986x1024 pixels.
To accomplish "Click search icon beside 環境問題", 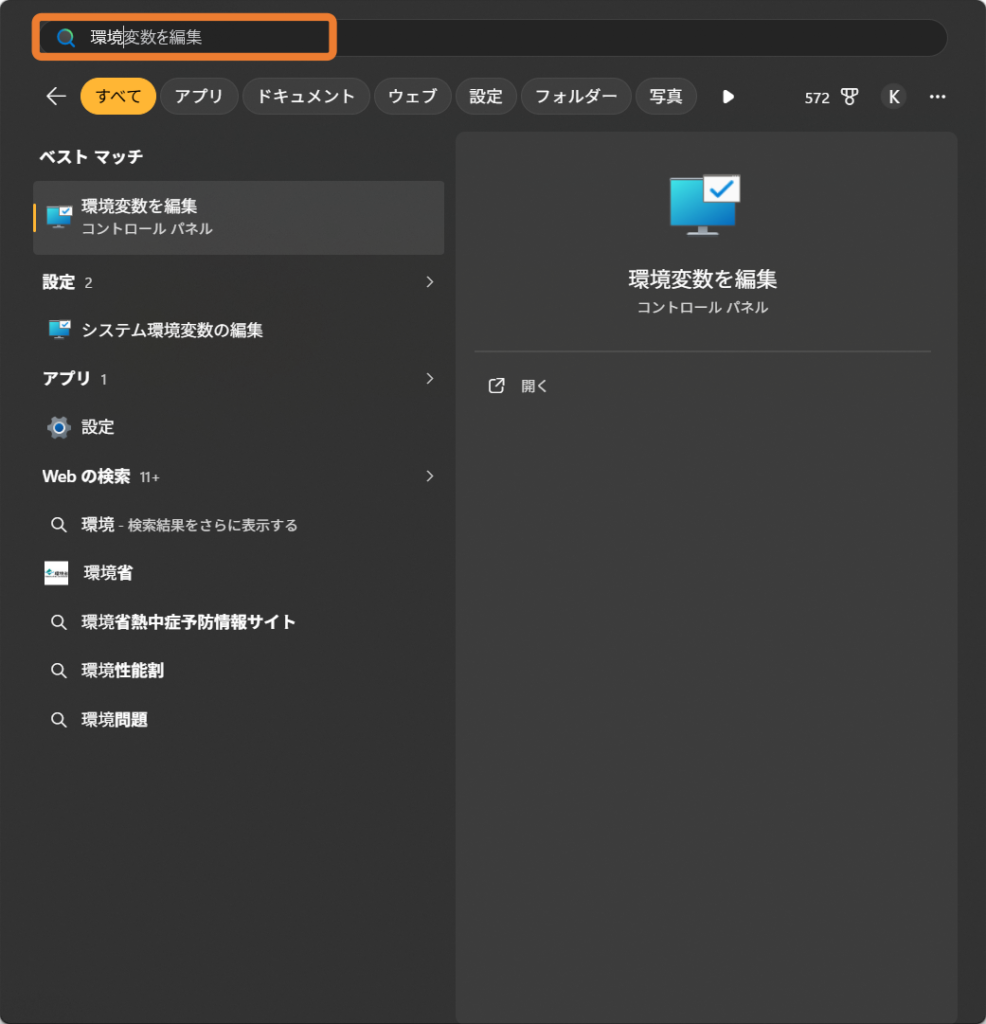I will [x=59, y=720].
